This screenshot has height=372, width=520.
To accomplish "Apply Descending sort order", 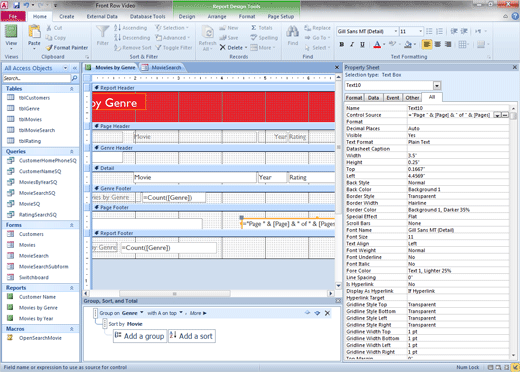I will (x=132, y=38).
